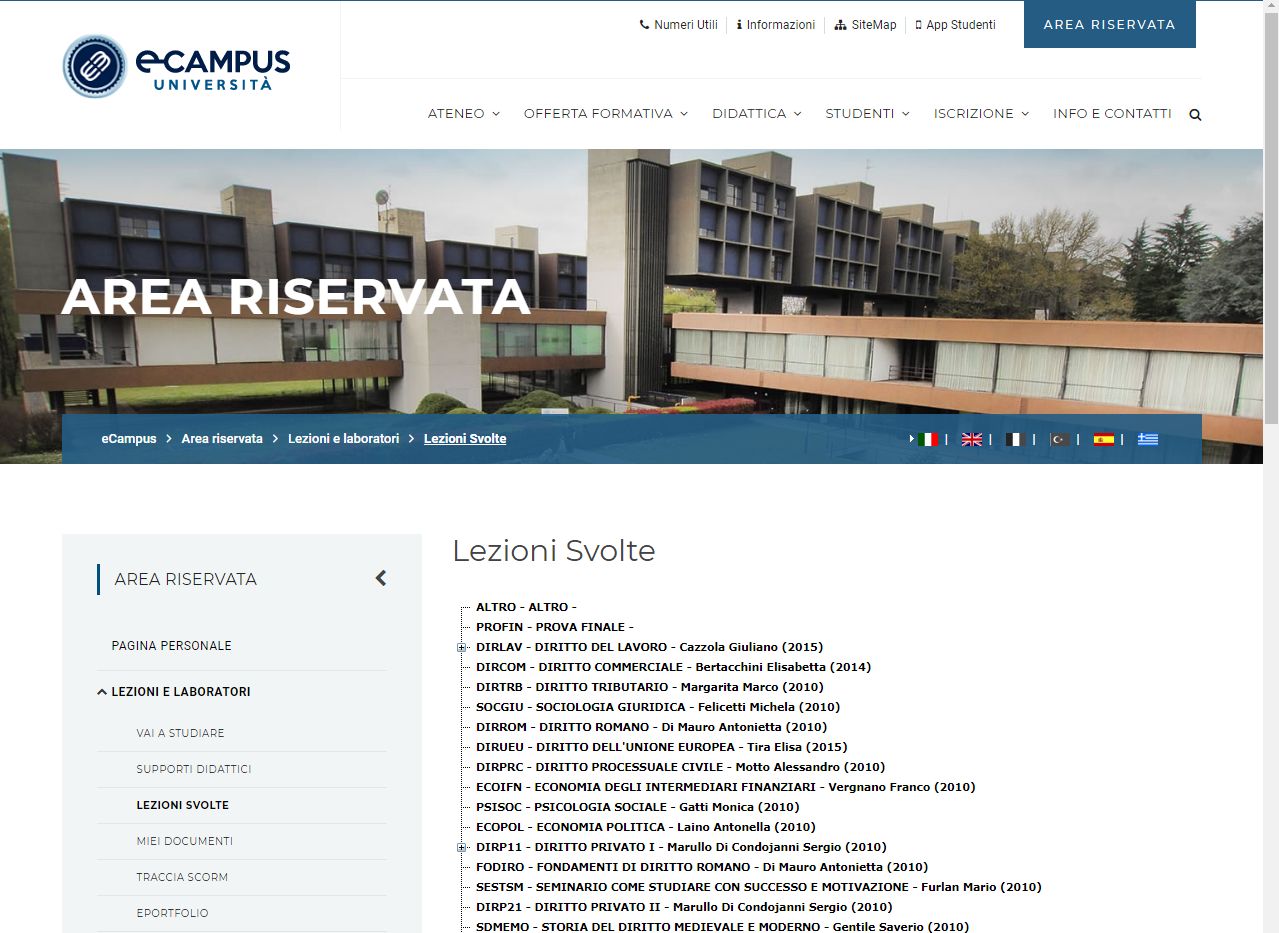Open App Studenti link

pos(956,25)
